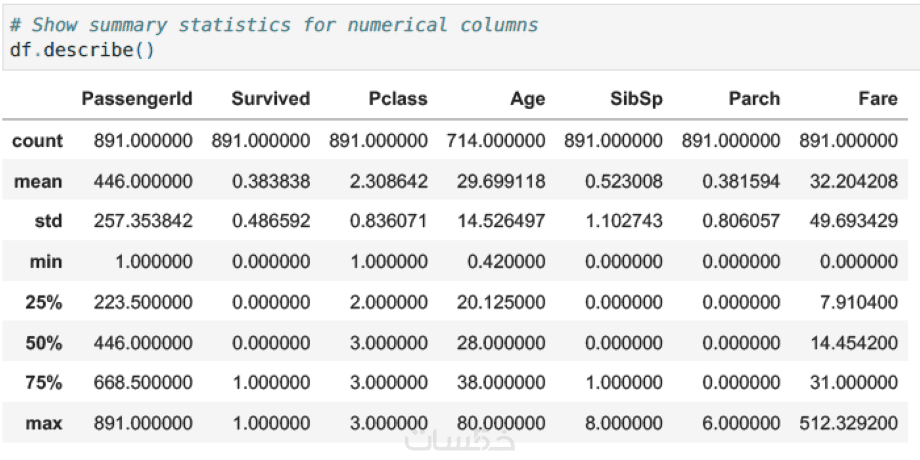Select the Pclass column header
The image size is (920, 460).
click(397, 99)
